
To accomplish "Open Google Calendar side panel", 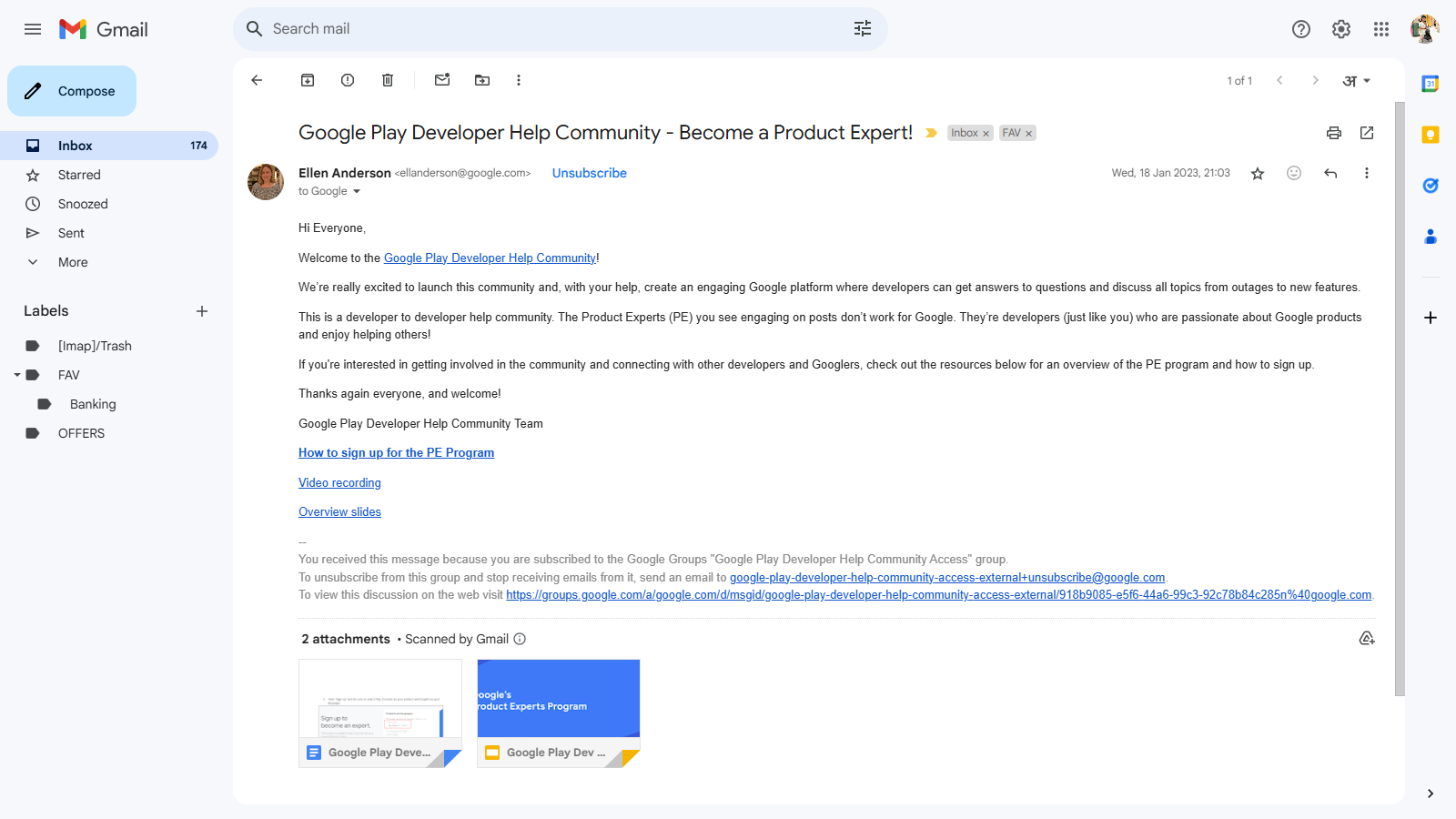I will [x=1431, y=84].
